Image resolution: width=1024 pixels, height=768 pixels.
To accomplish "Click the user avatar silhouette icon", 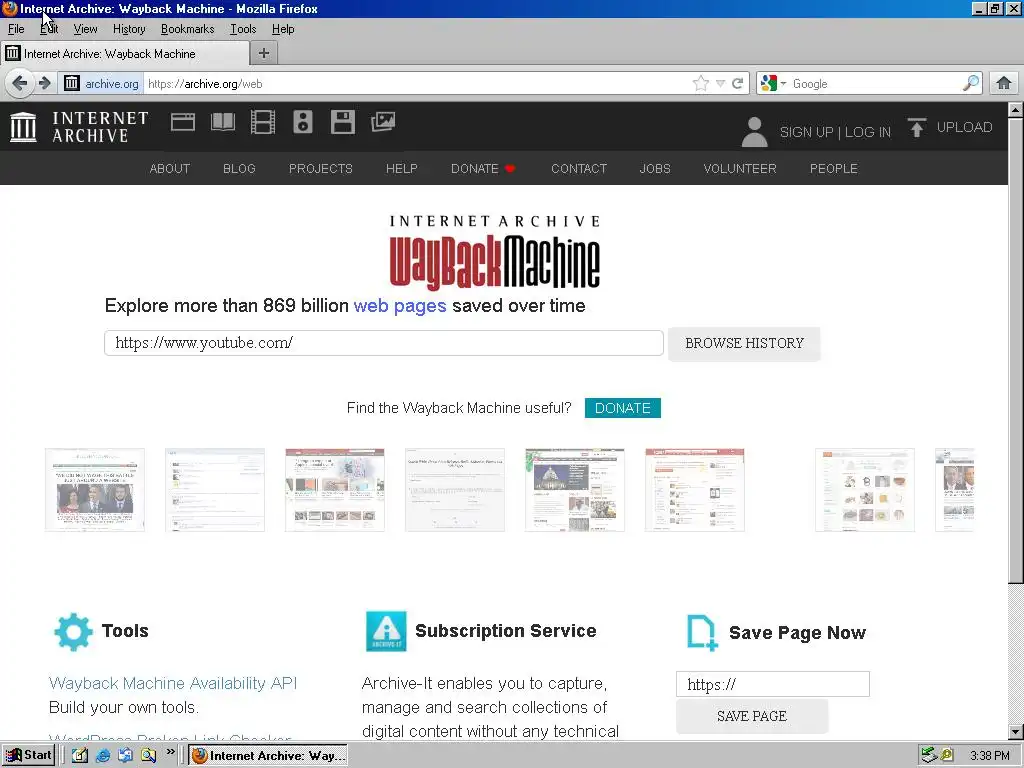I will (754, 132).
